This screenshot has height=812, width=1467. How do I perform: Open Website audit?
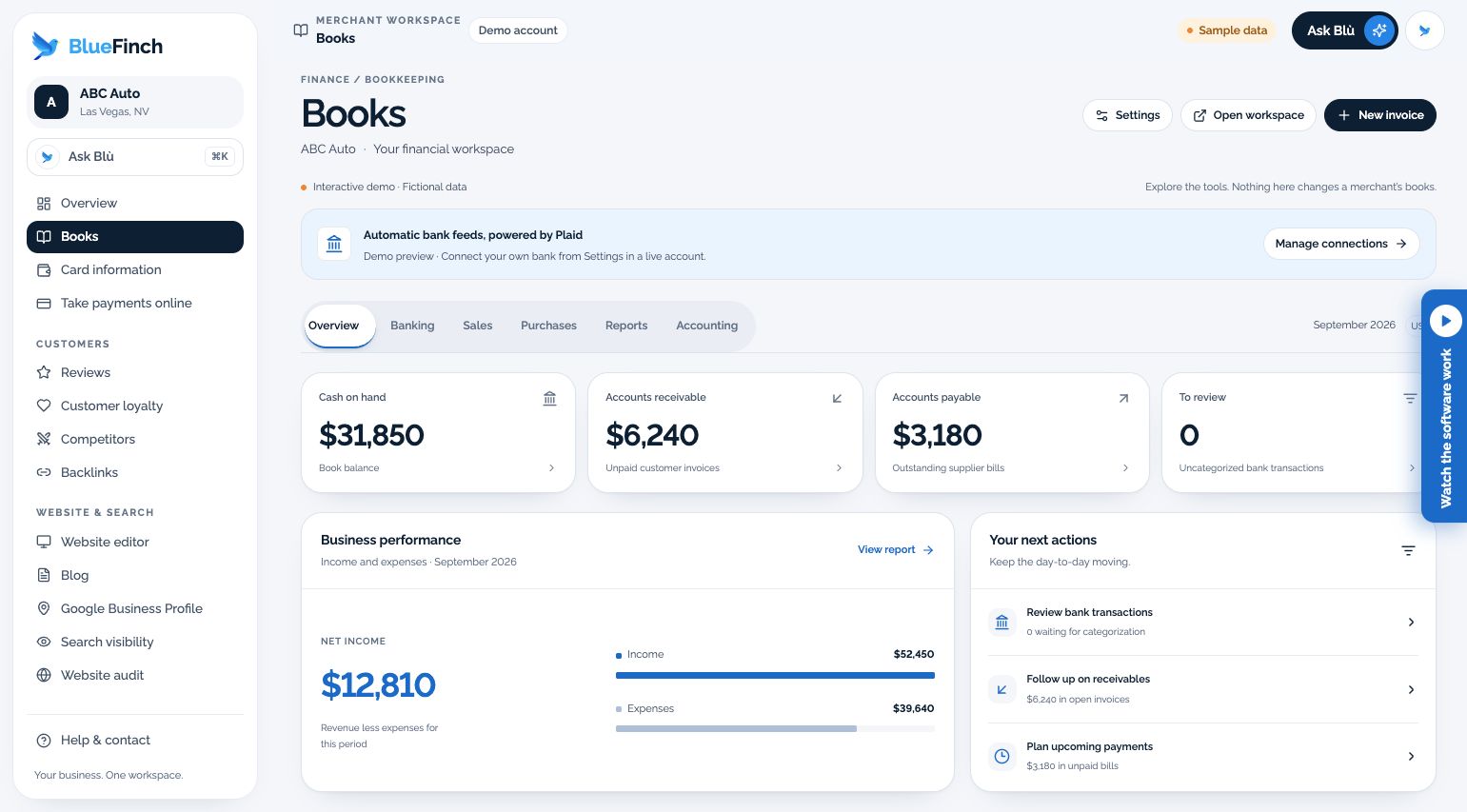[x=135, y=675]
